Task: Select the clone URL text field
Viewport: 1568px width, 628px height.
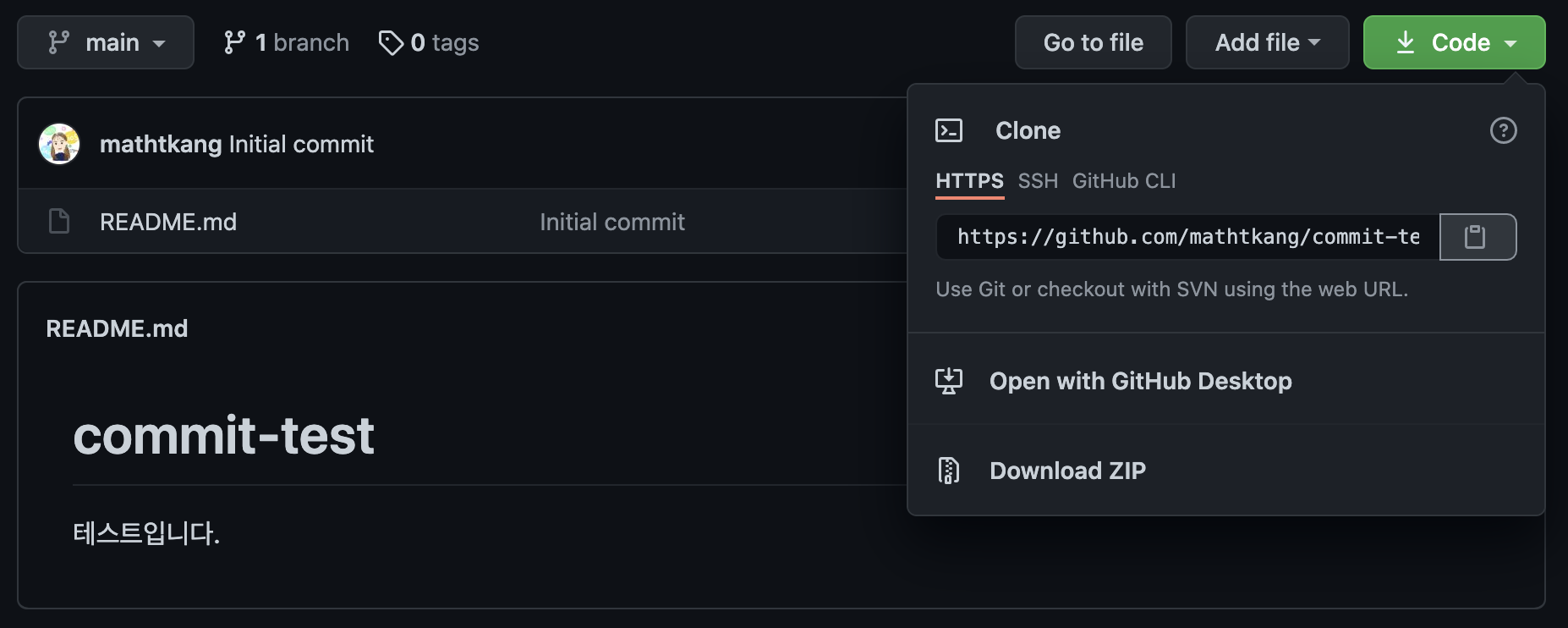Action: tap(1188, 237)
